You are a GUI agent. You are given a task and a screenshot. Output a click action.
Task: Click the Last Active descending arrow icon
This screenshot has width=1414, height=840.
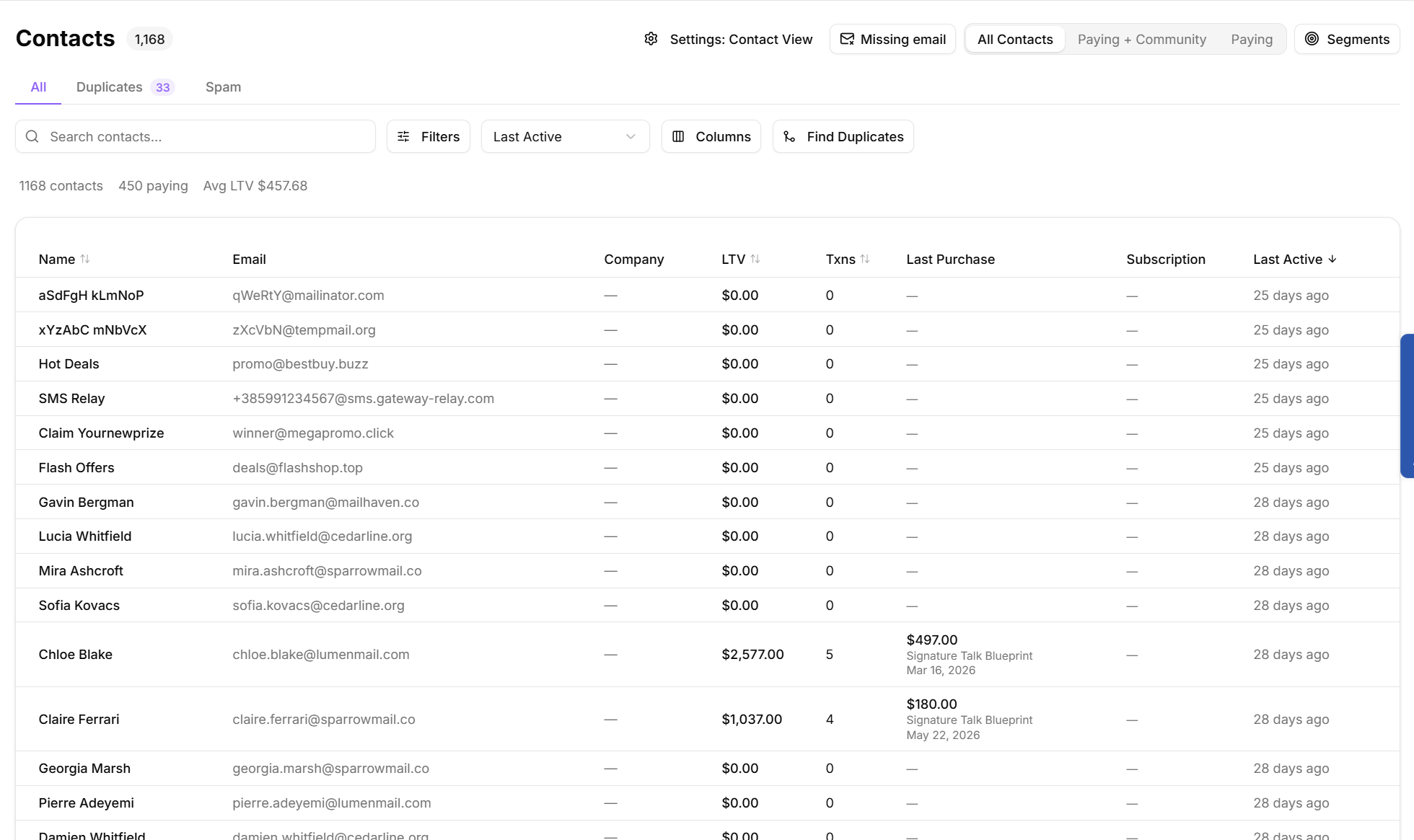tap(1332, 259)
